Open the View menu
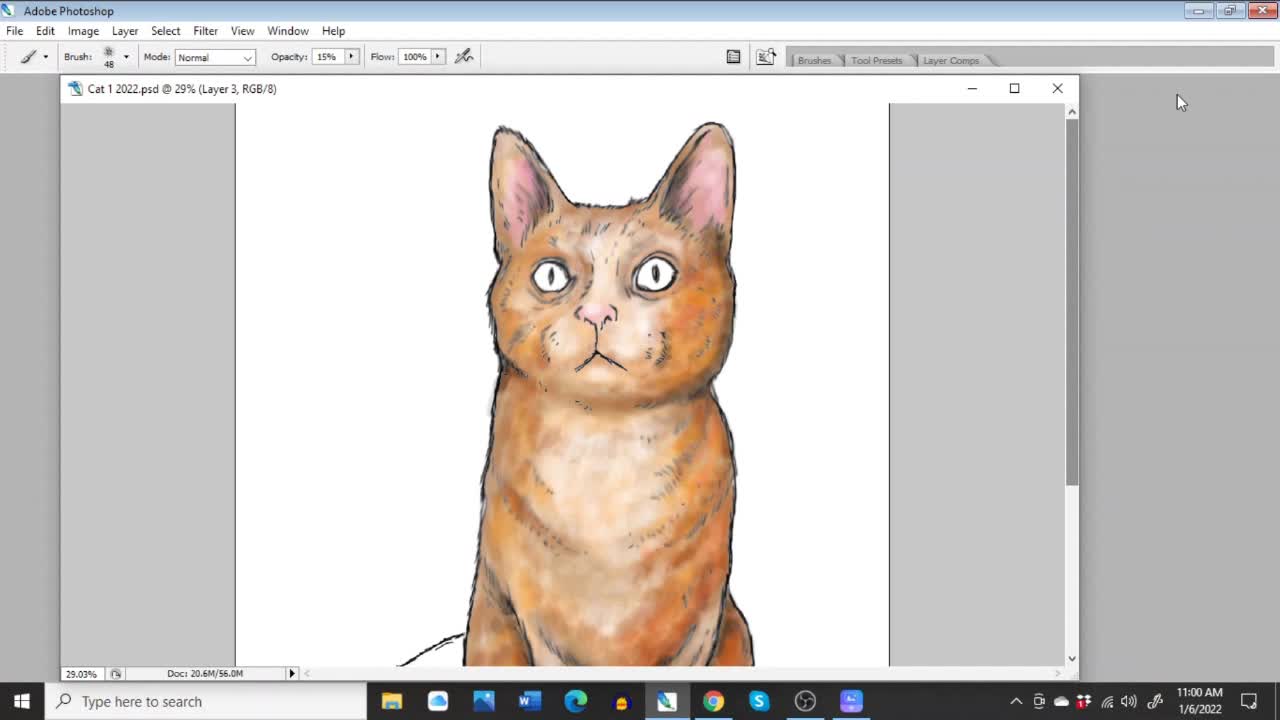The image size is (1280, 720). [x=242, y=31]
